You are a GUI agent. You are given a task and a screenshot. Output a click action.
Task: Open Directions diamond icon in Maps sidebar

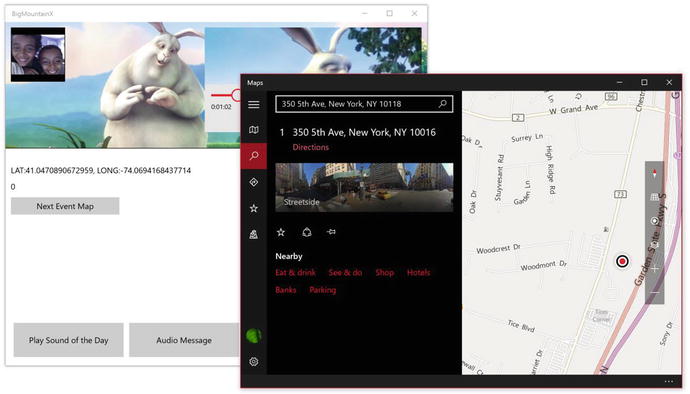click(253, 182)
